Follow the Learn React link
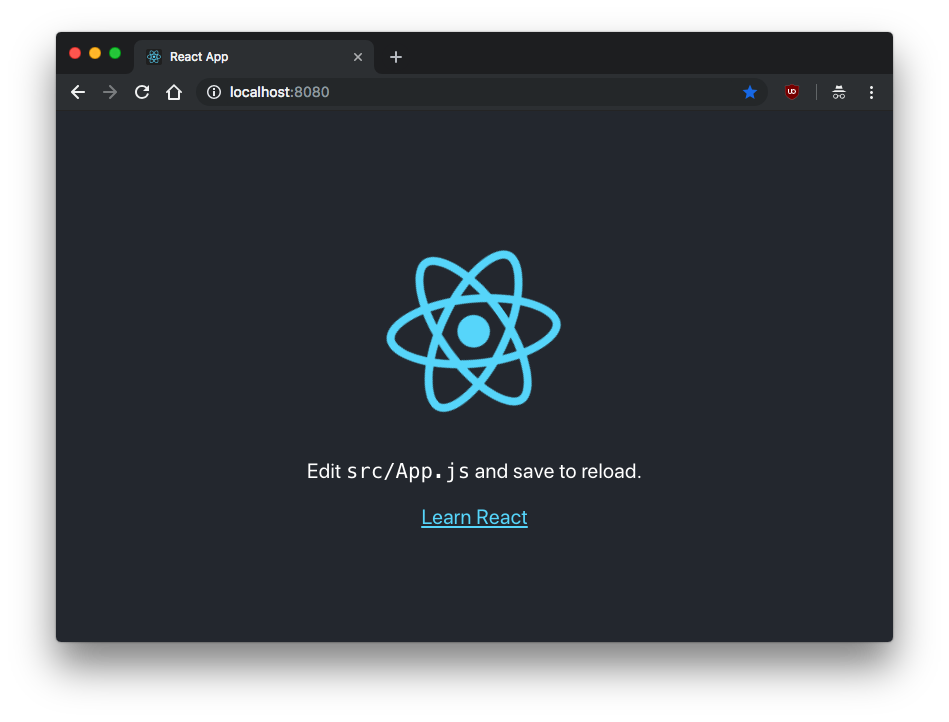Viewport: 949px width, 722px height. pos(474,517)
